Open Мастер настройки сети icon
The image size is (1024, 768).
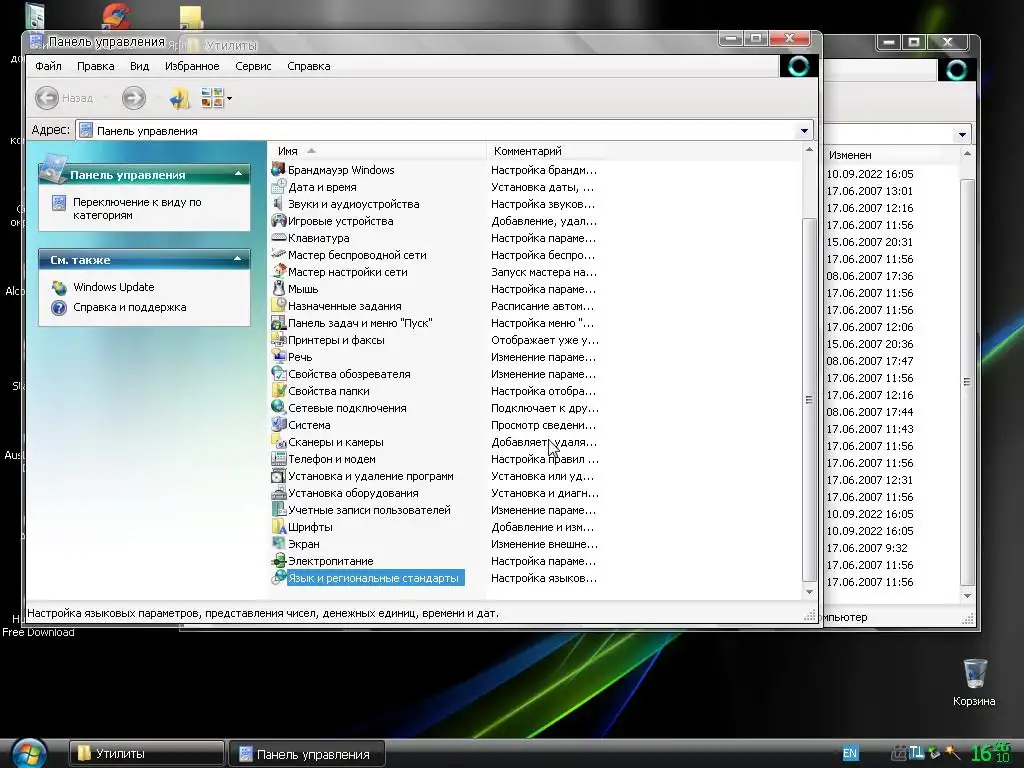click(x=278, y=272)
